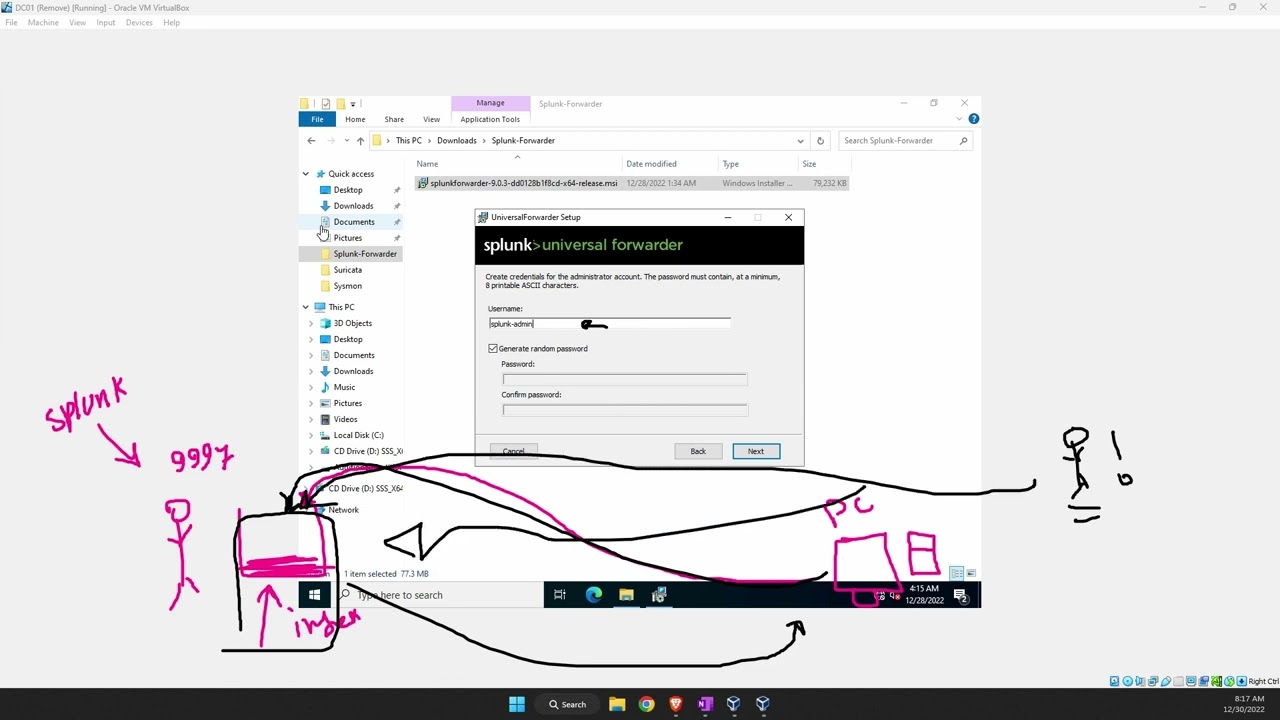The width and height of the screenshot is (1280, 720).
Task: Open Task View in guest taskbar
Action: point(560,595)
